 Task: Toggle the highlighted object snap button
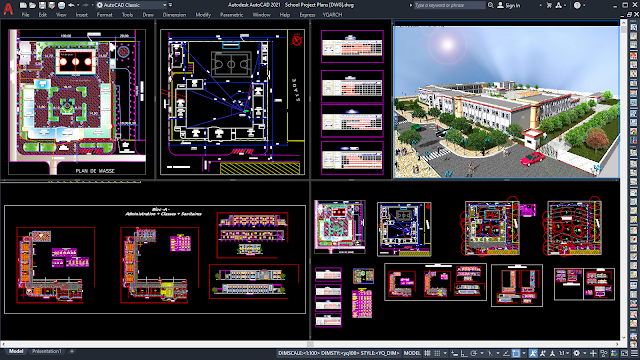(516, 353)
